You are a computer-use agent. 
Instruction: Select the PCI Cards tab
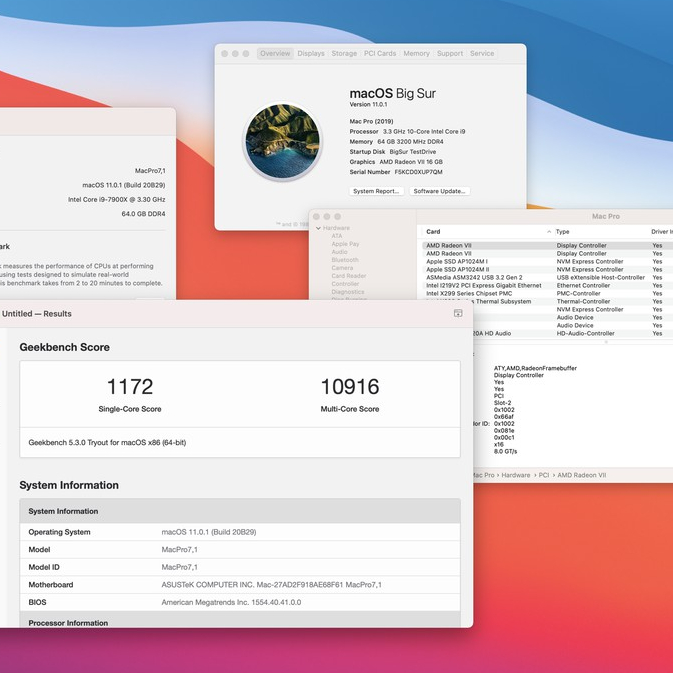(x=380, y=53)
